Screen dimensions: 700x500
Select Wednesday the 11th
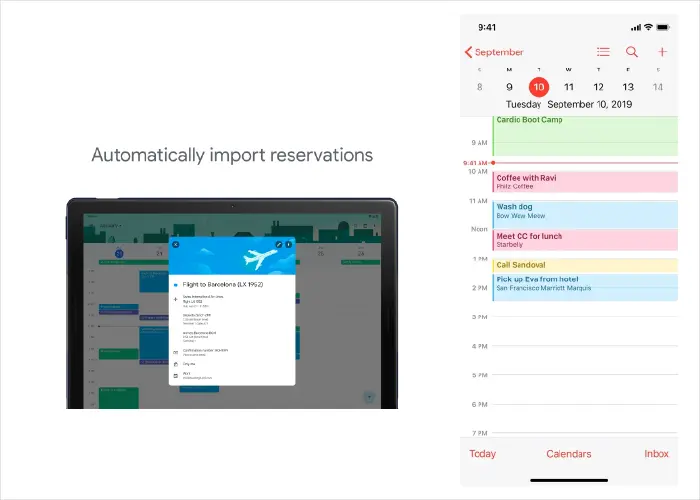coord(569,87)
